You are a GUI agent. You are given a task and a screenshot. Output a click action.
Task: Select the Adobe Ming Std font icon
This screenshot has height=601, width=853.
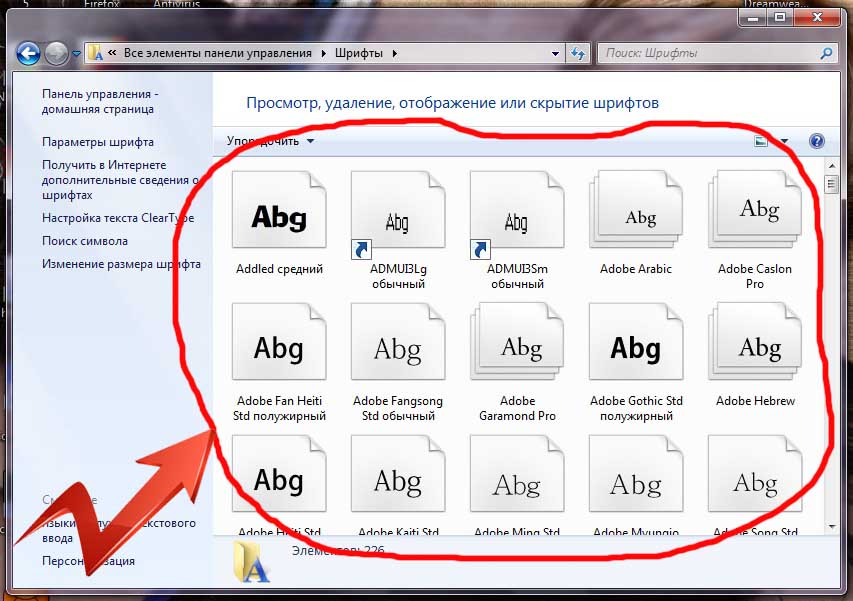click(517, 474)
